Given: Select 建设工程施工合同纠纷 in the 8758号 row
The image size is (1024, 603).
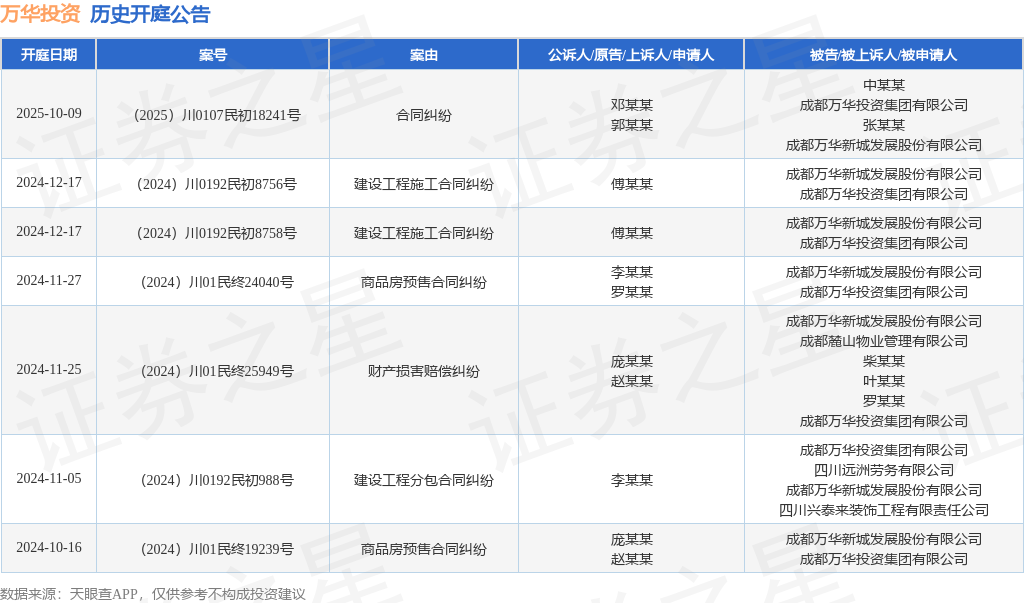Looking at the screenshot, I should click(424, 233).
